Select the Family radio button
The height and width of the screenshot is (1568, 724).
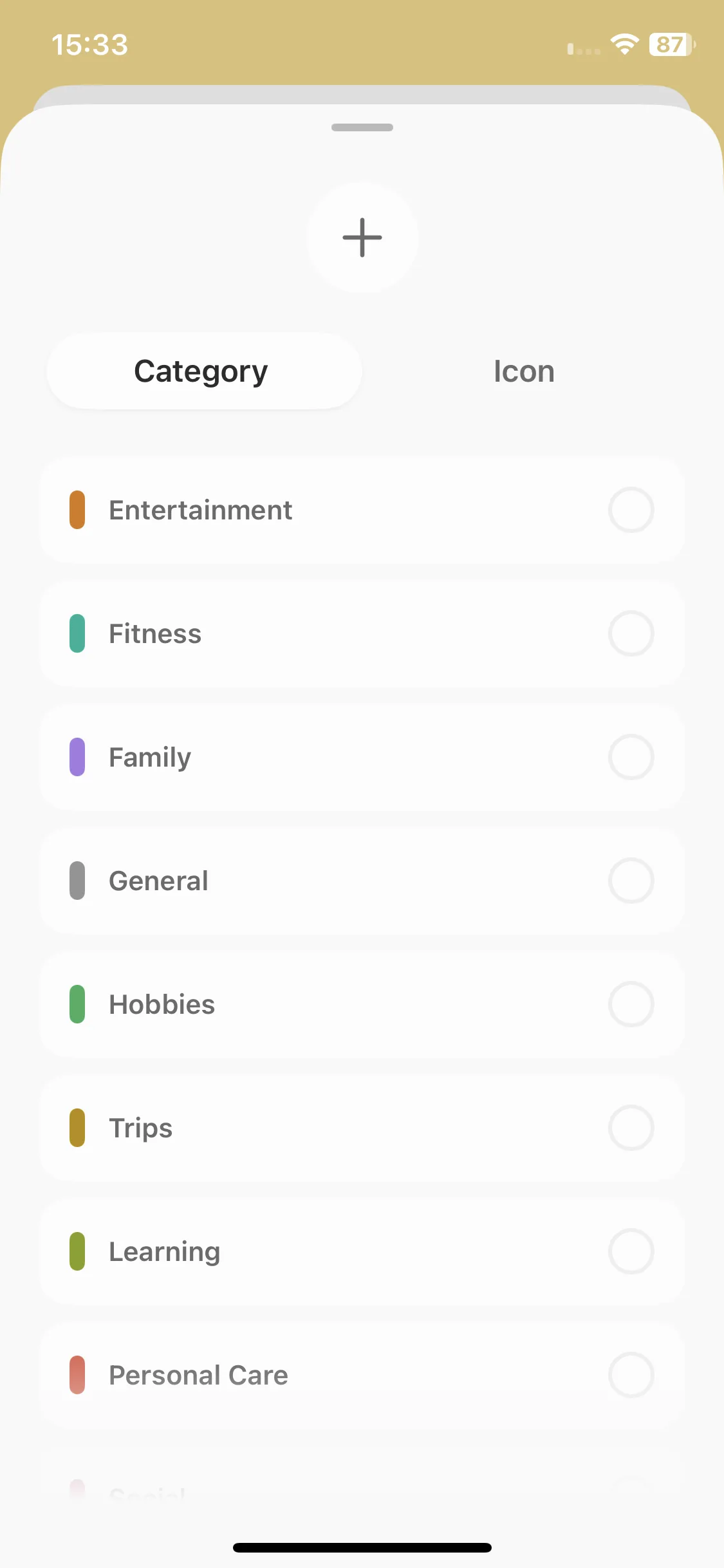631,757
